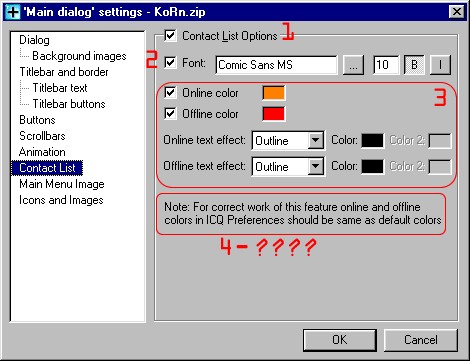Select Dialog in the settings tree
This screenshot has height=361, width=470.
point(34,40)
